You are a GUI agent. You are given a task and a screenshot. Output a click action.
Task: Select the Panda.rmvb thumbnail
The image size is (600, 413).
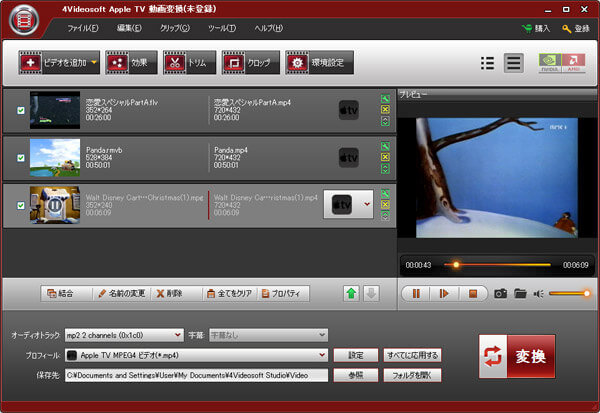click(x=55, y=157)
